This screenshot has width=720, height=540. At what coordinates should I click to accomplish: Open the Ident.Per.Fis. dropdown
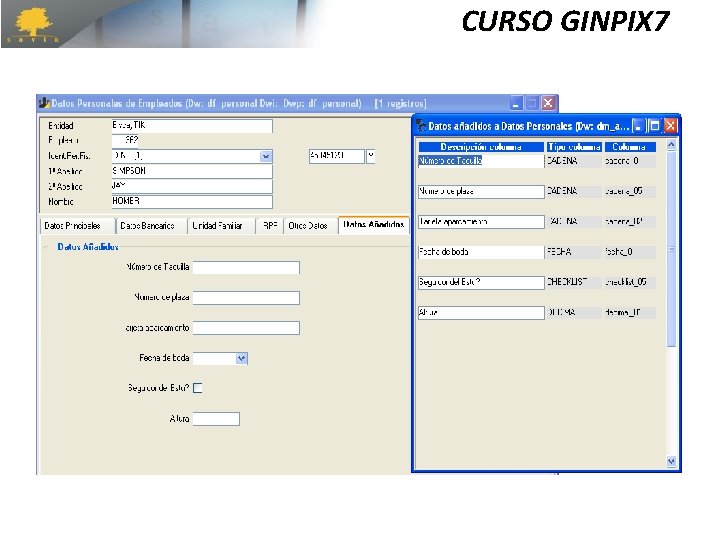(266, 157)
